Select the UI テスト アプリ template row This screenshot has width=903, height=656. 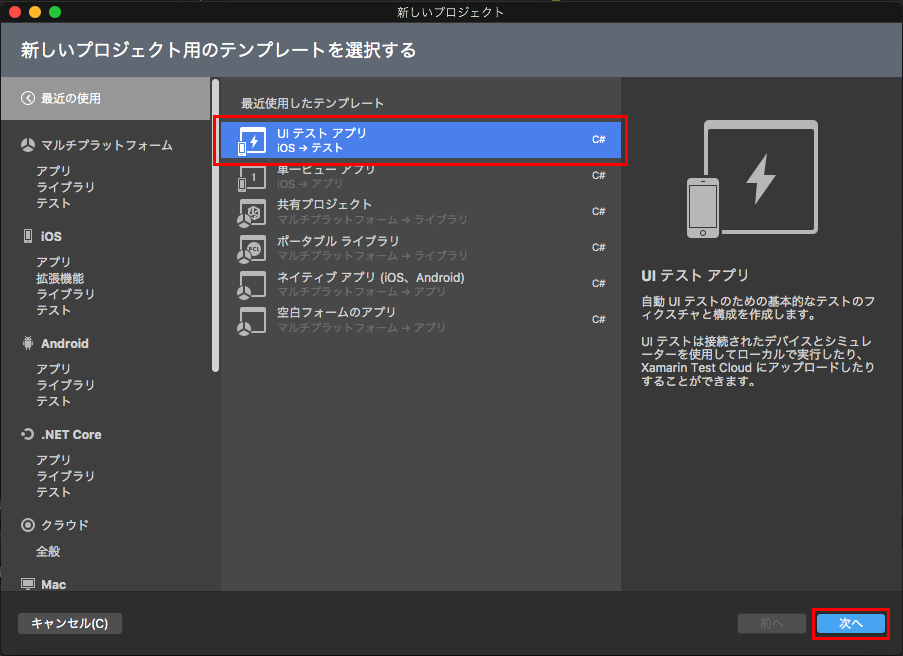[420, 140]
